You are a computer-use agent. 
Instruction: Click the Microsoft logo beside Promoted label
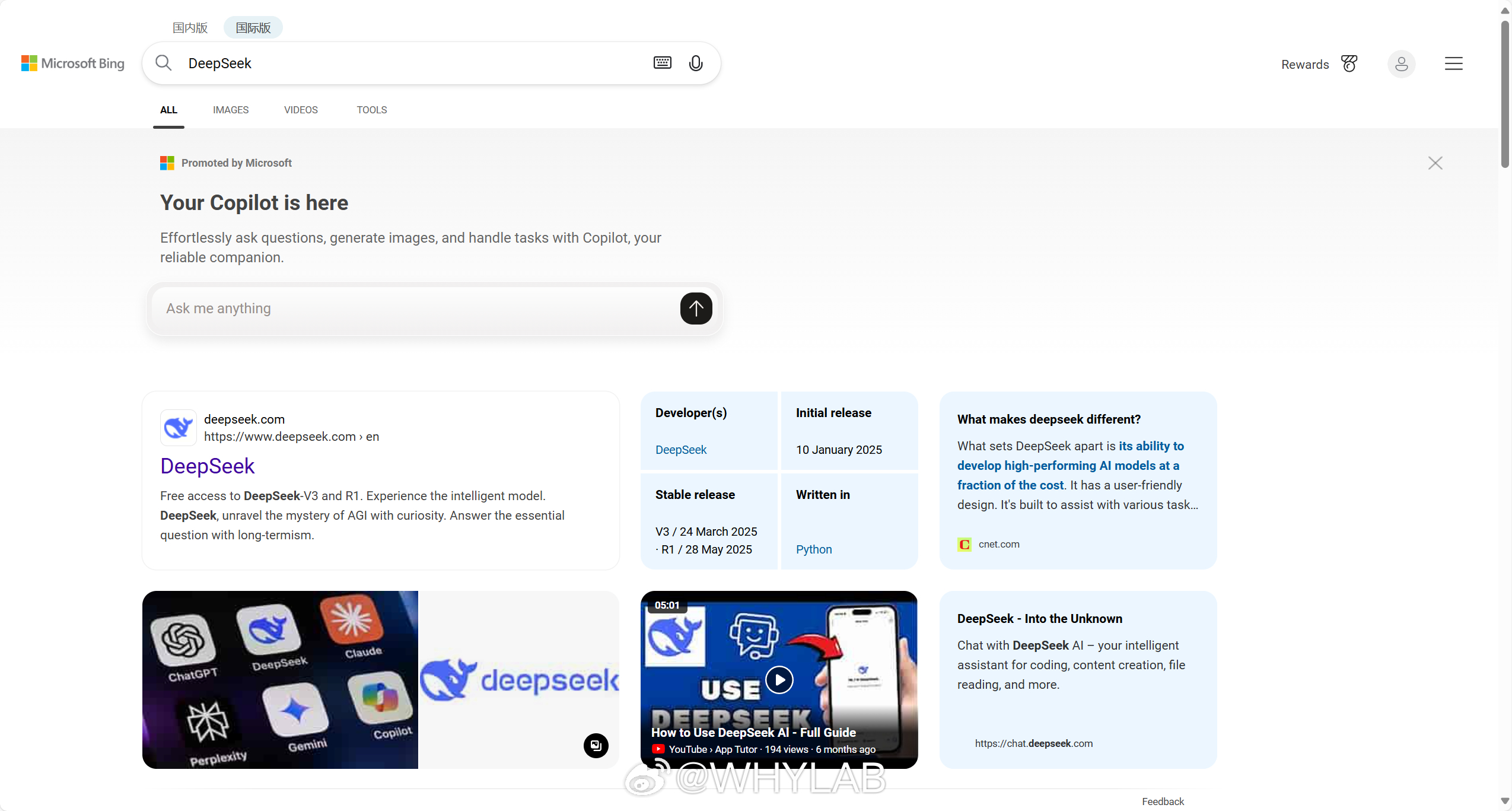167,163
